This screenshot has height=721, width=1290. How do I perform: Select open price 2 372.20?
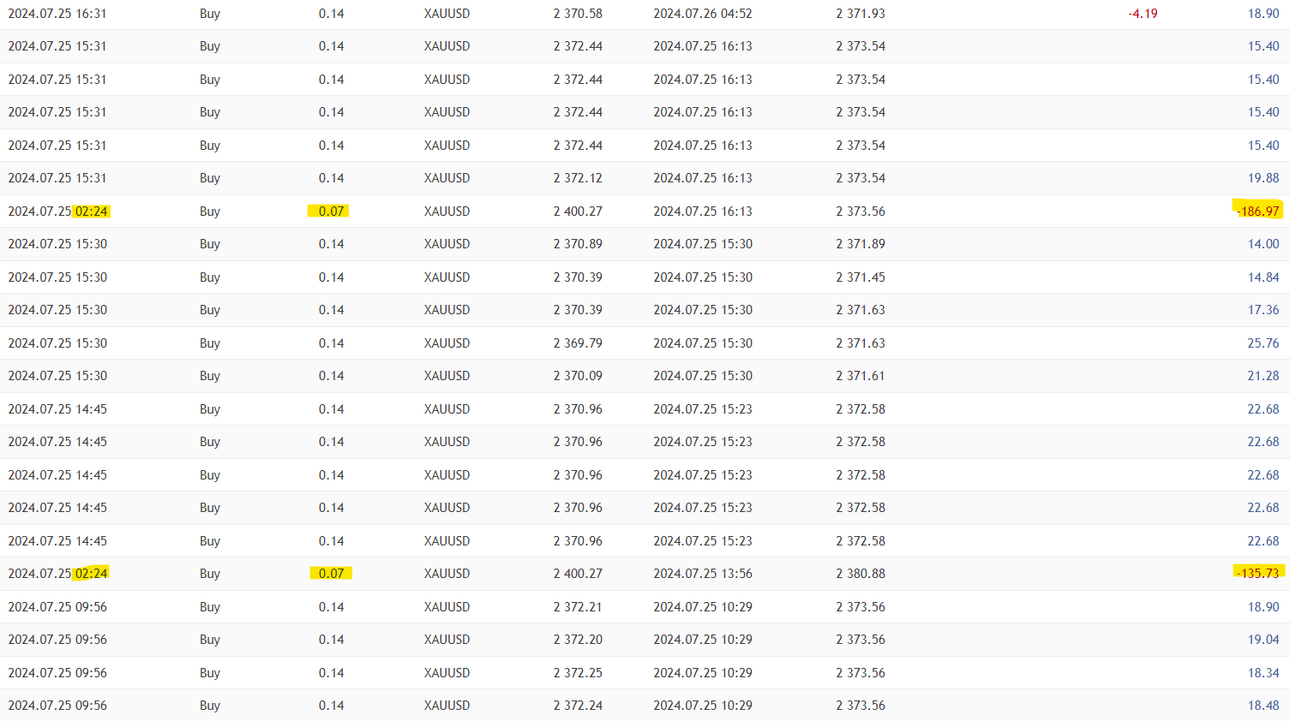pos(578,639)
